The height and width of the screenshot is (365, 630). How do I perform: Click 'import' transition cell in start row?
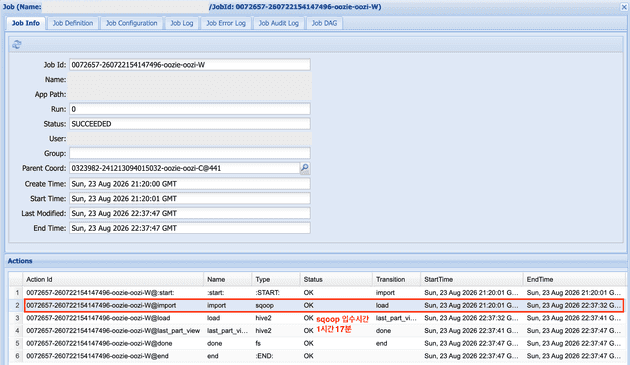click(x=385, y=293)
